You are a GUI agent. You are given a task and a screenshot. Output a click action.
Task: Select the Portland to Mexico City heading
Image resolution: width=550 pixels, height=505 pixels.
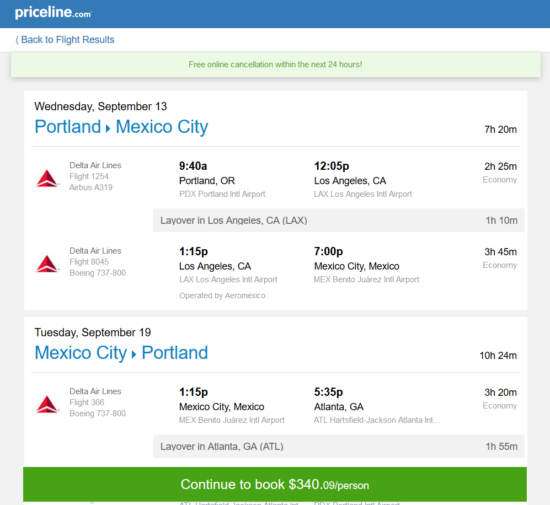tap(121, 127)
